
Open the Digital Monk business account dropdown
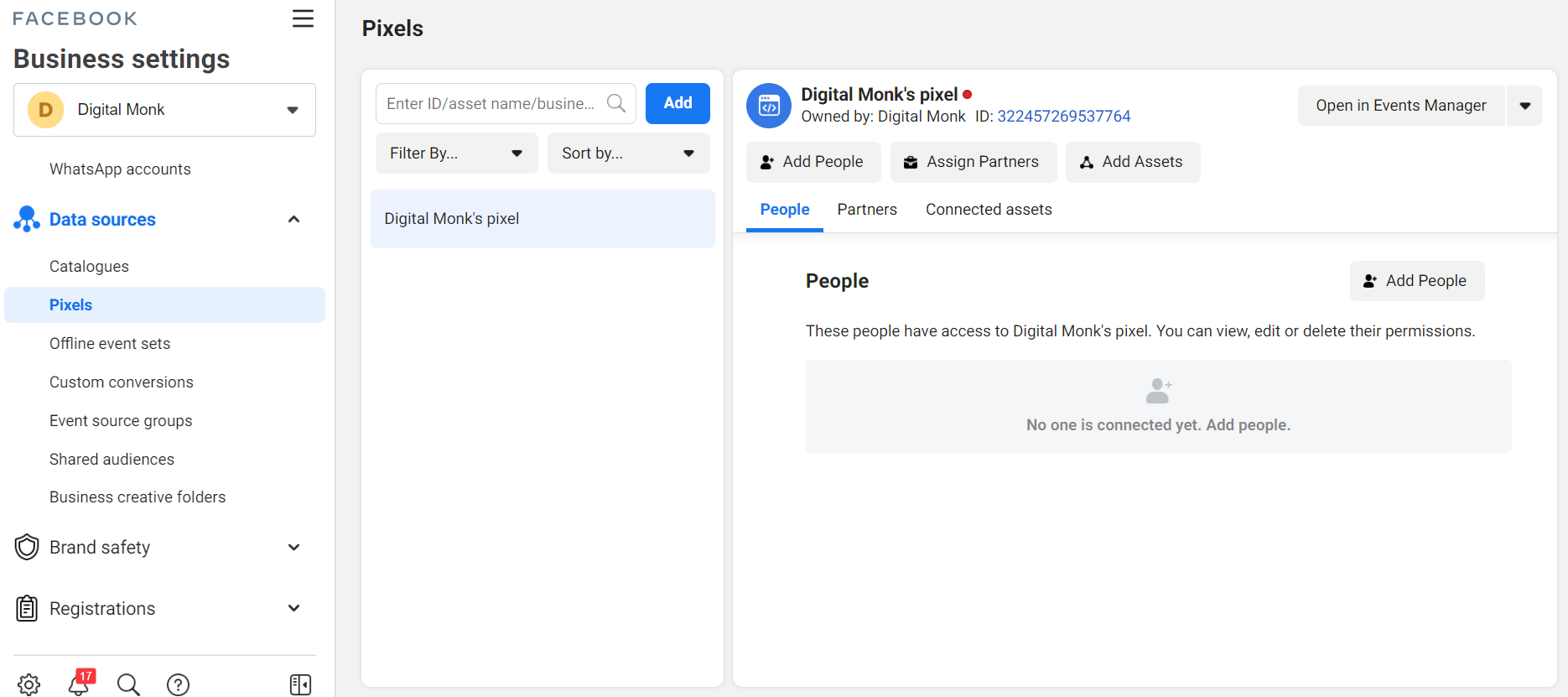coord(164,110)
